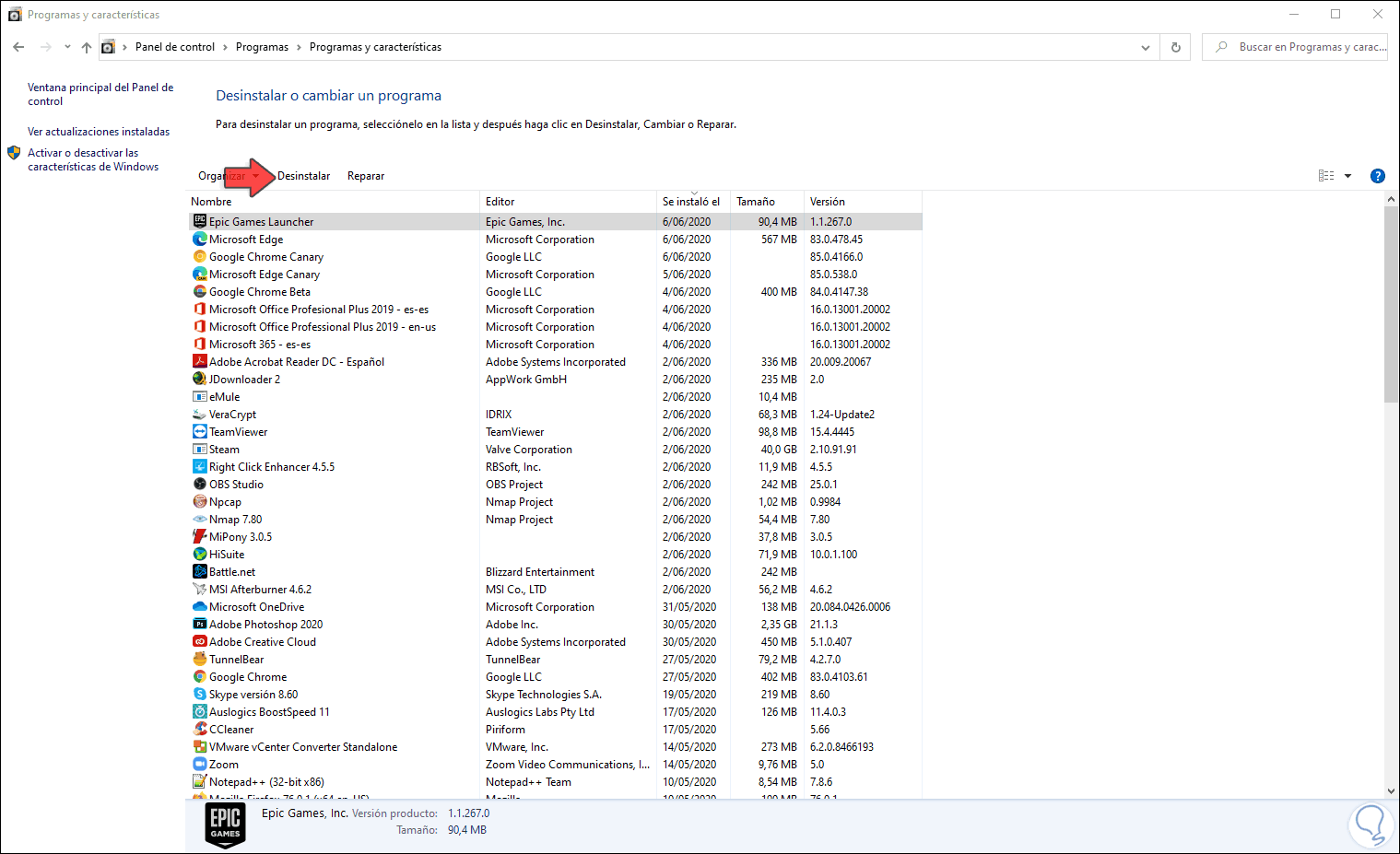
Task: Expand the address bar history dropdown
Action: pyautogui.click(x=1146, y=47)
